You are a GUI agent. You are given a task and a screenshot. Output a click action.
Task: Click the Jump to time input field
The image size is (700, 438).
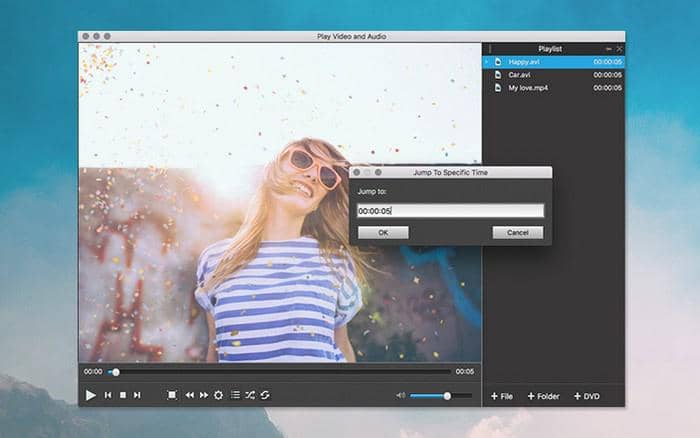pyautogui.click(x=450, y=211)
